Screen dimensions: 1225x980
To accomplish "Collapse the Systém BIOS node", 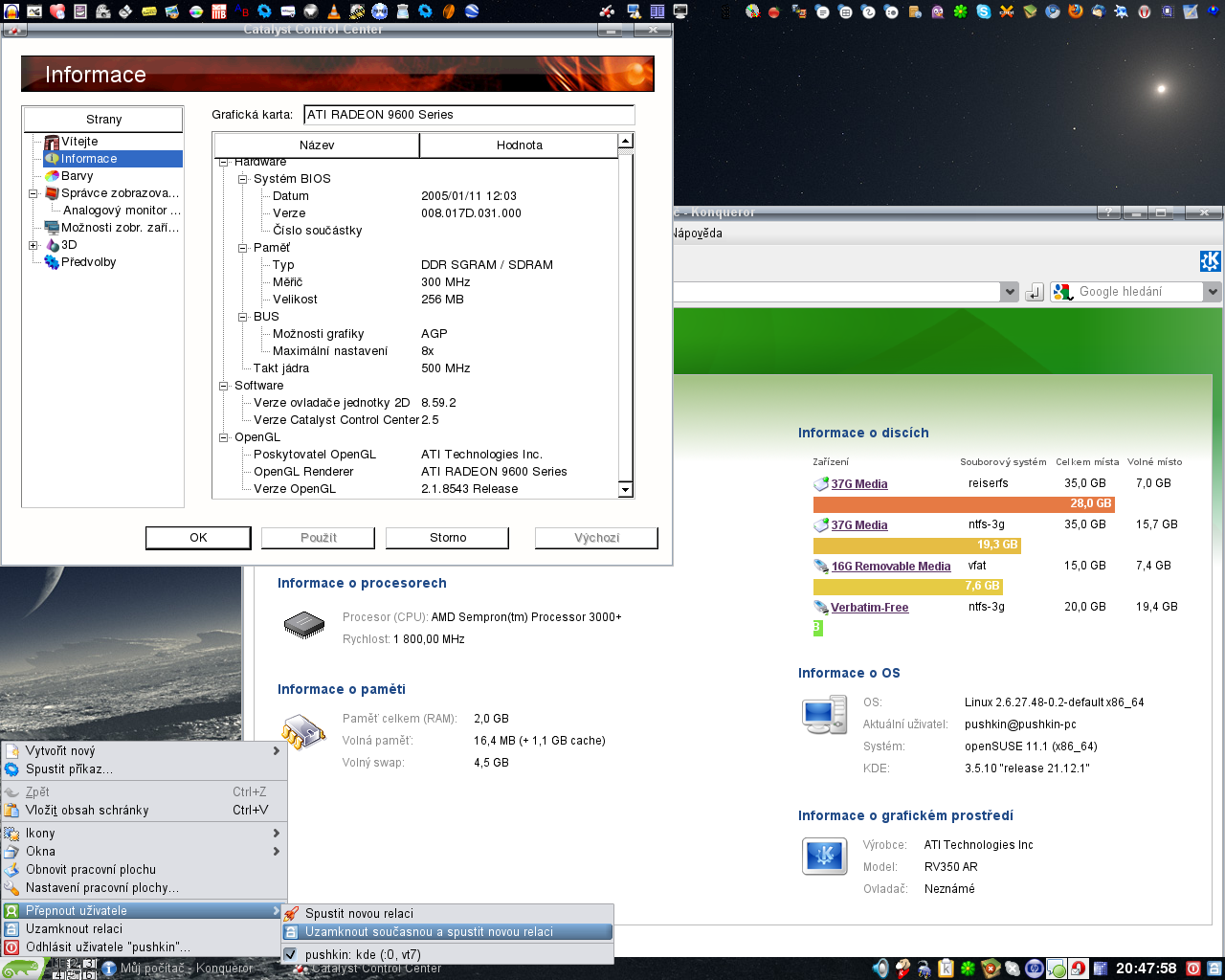I will click(243, 179).
